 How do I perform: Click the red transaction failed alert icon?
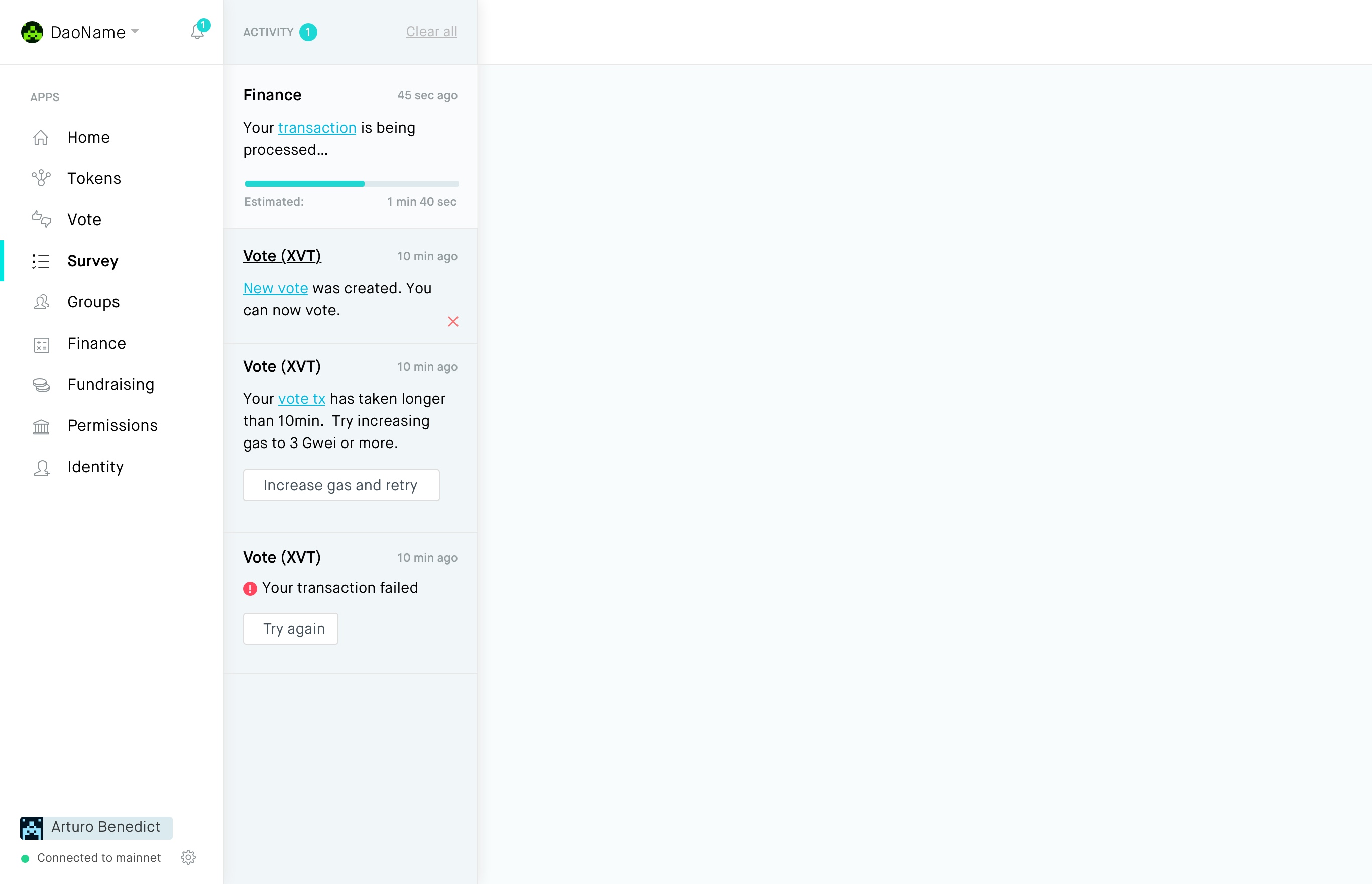[250, 588]
